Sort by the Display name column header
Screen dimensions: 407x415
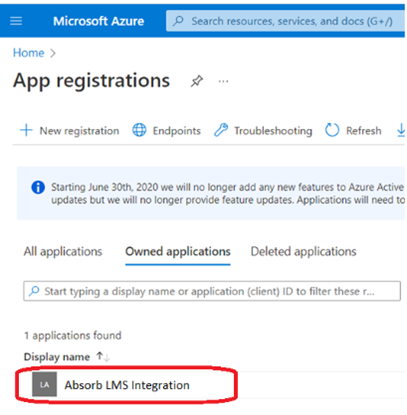[57, 357]
